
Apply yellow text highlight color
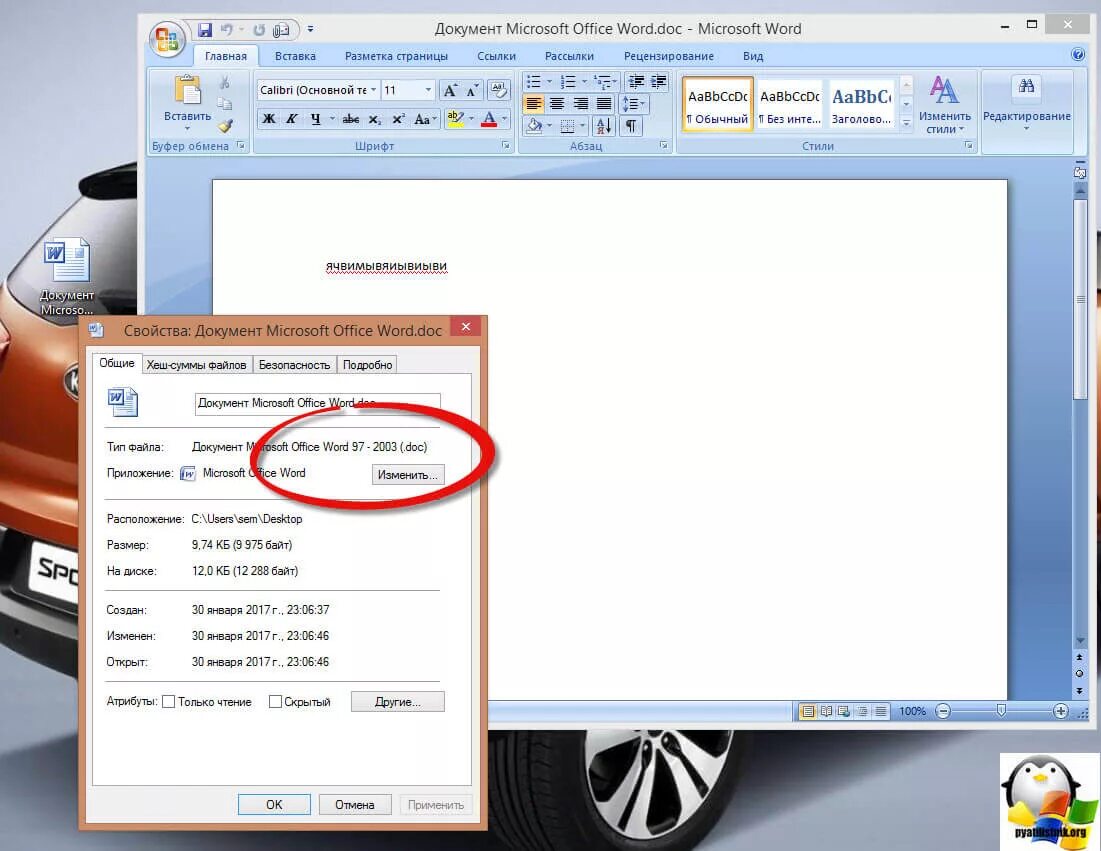pos(455,119)
